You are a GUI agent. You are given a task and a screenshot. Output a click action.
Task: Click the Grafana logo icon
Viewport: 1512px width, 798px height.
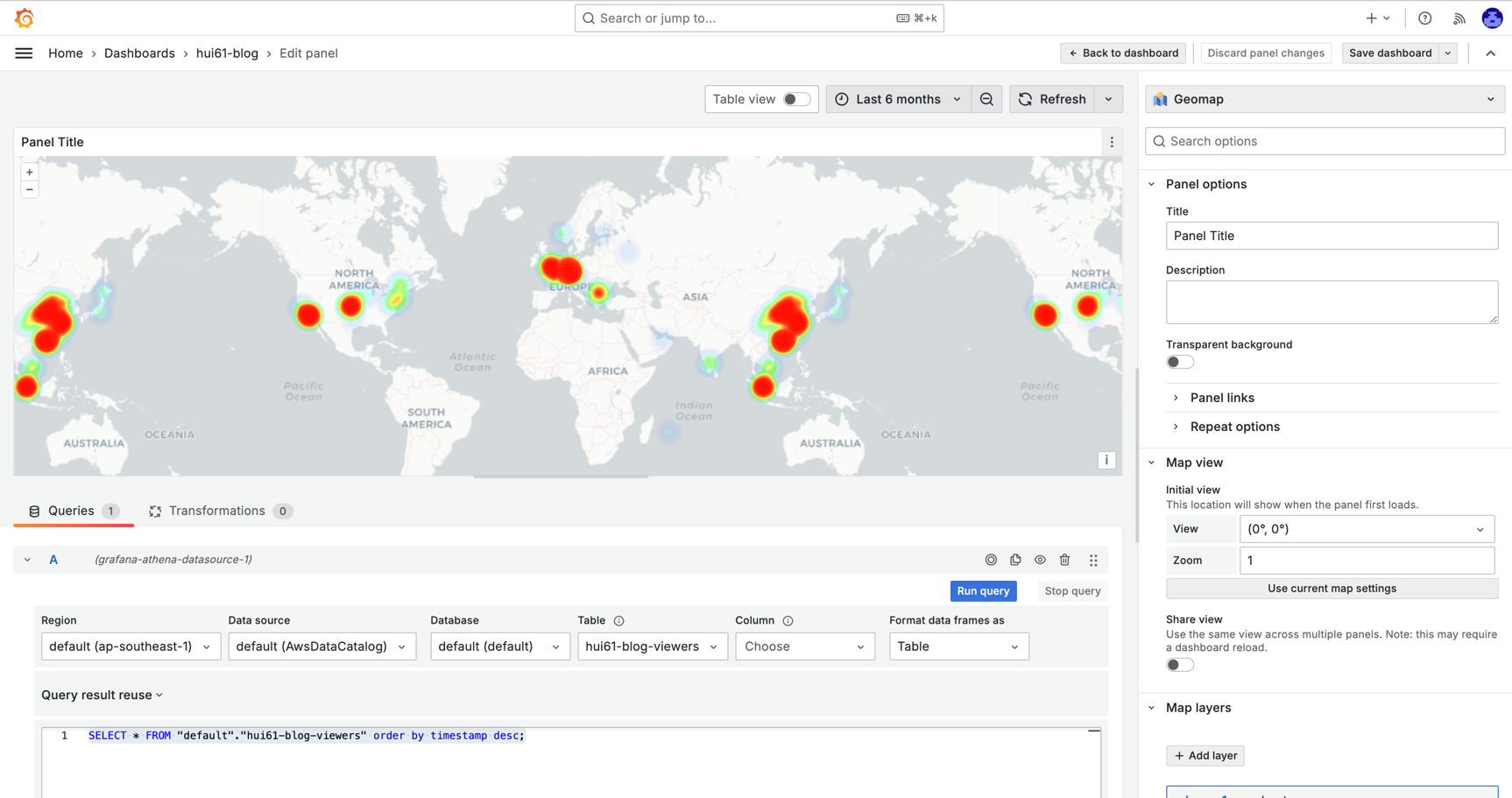pyautogui.click(x=25, y=18)
